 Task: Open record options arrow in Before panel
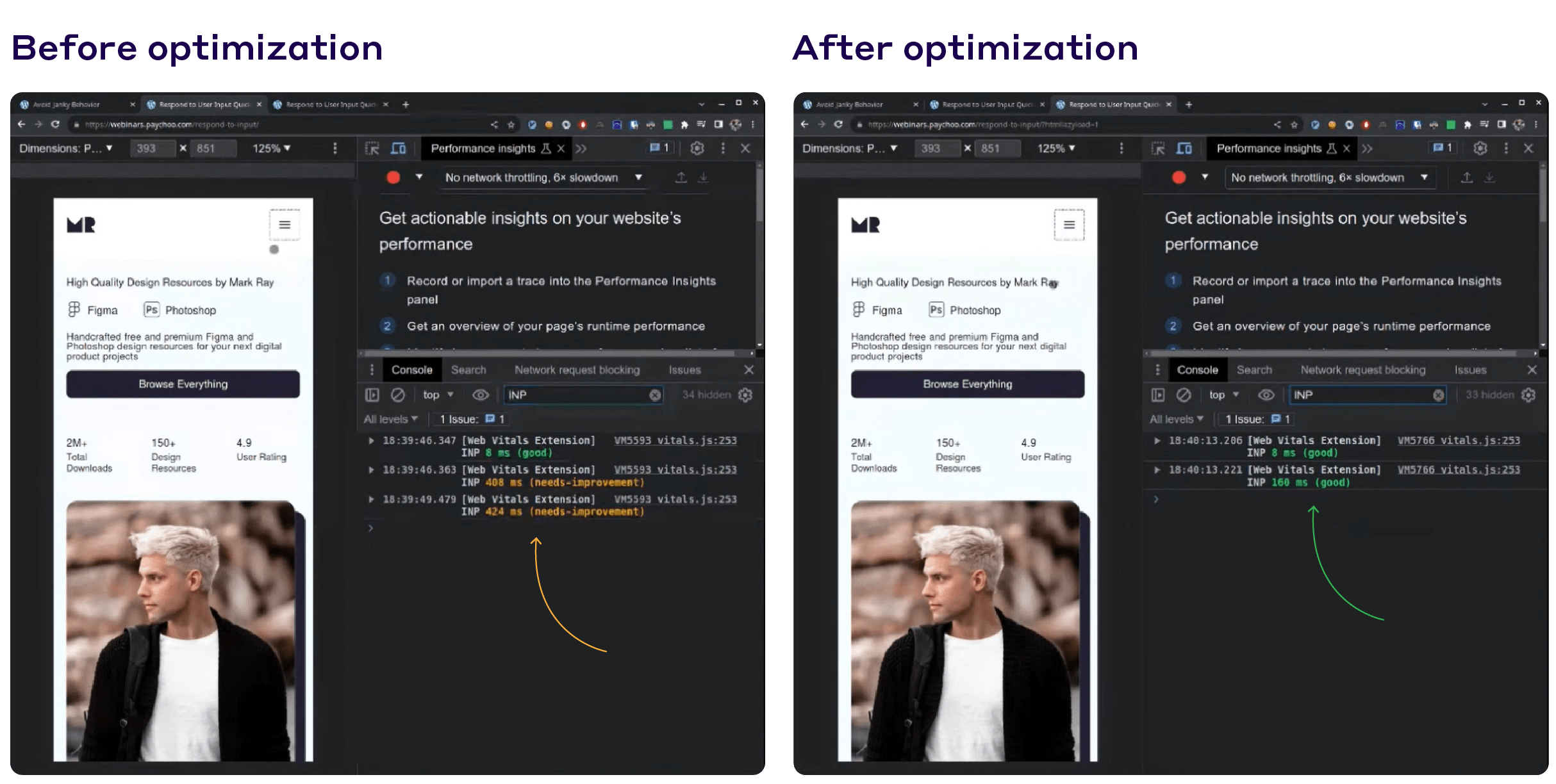point(419,177)
